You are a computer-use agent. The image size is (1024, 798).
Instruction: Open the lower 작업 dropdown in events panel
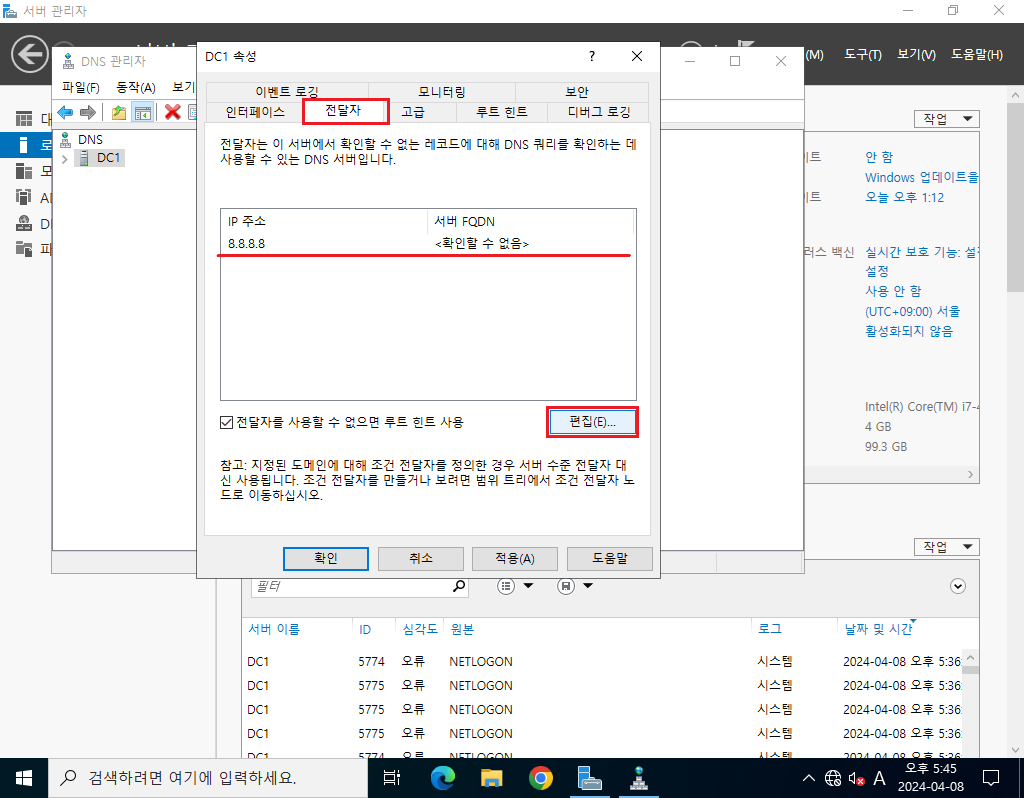[x=946, y=547]
